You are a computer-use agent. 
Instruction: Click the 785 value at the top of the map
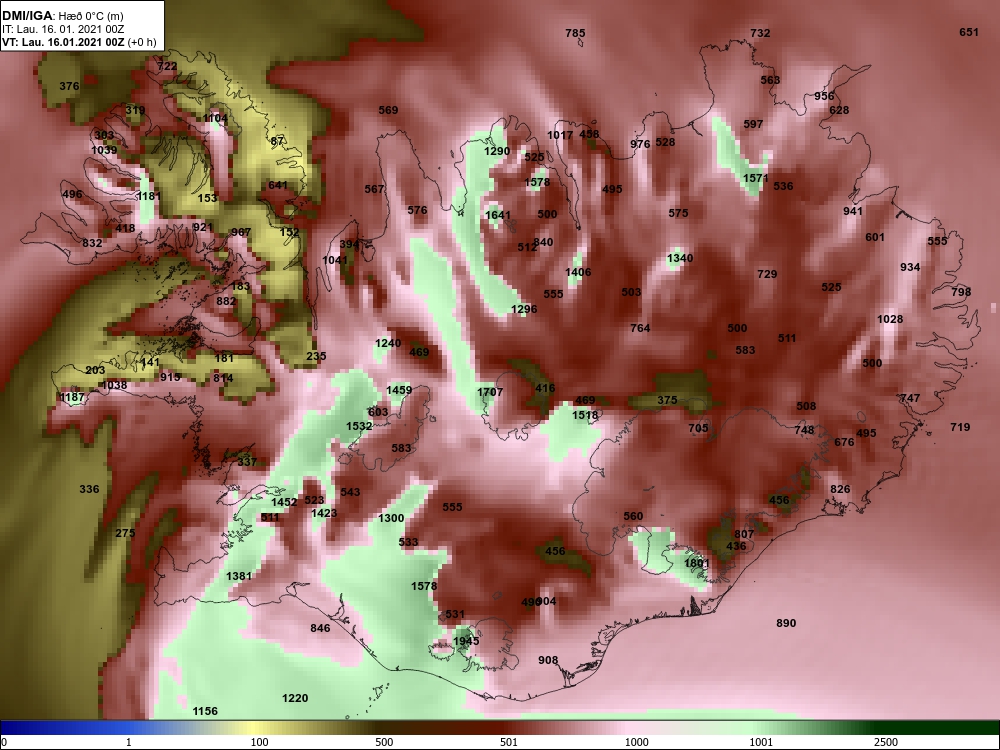click(x=575, y=33)
